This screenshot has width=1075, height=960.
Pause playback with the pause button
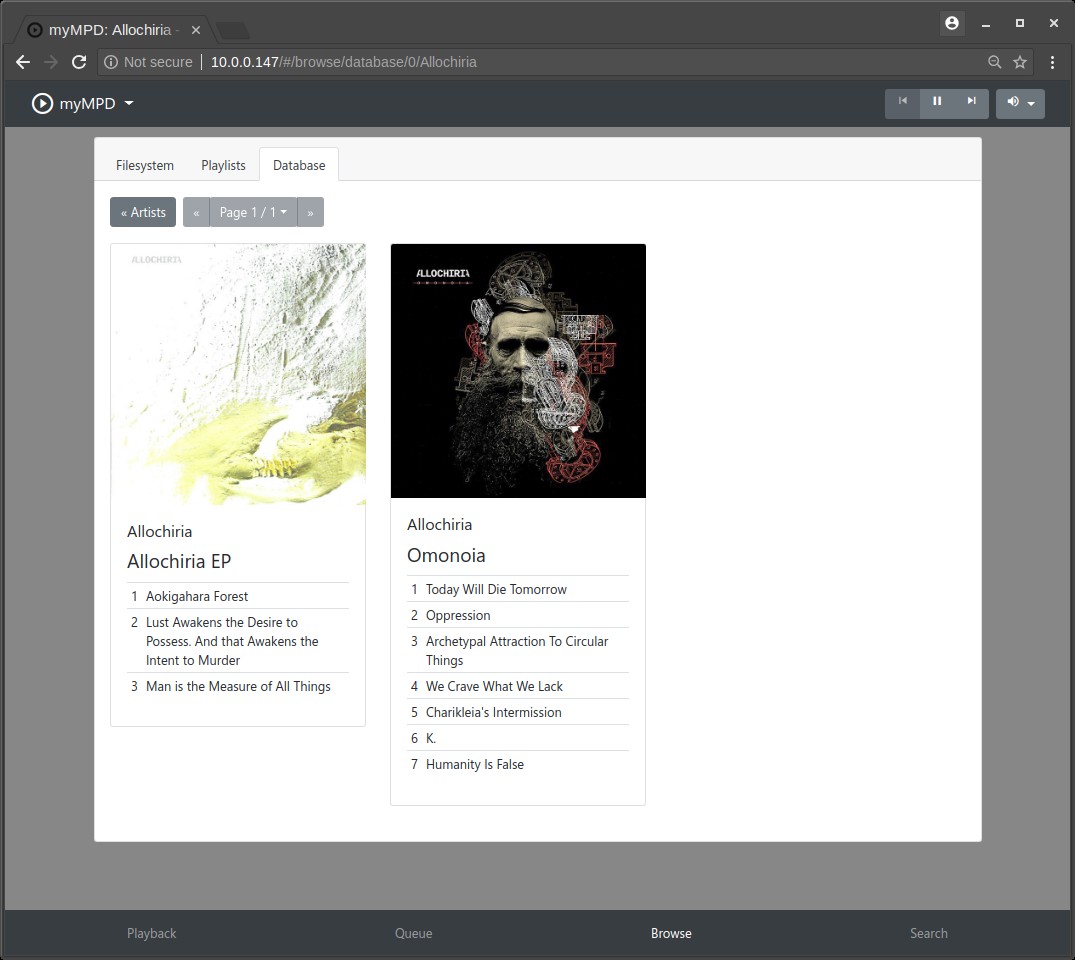[x=937, y=103]
